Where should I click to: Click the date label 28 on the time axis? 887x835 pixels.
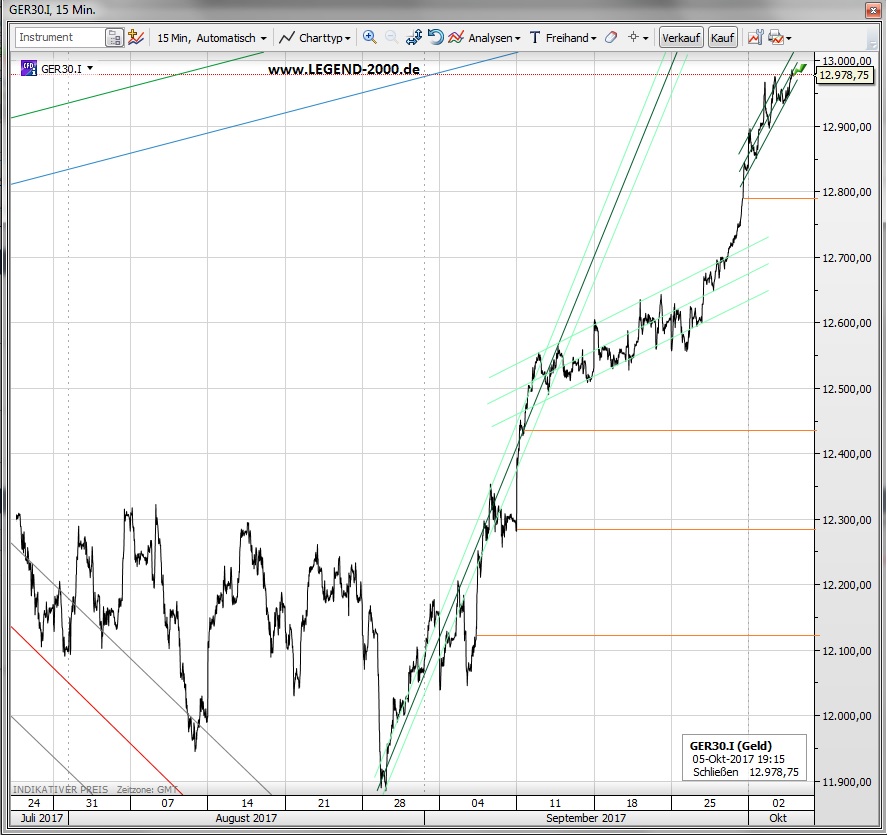[399, 803]
